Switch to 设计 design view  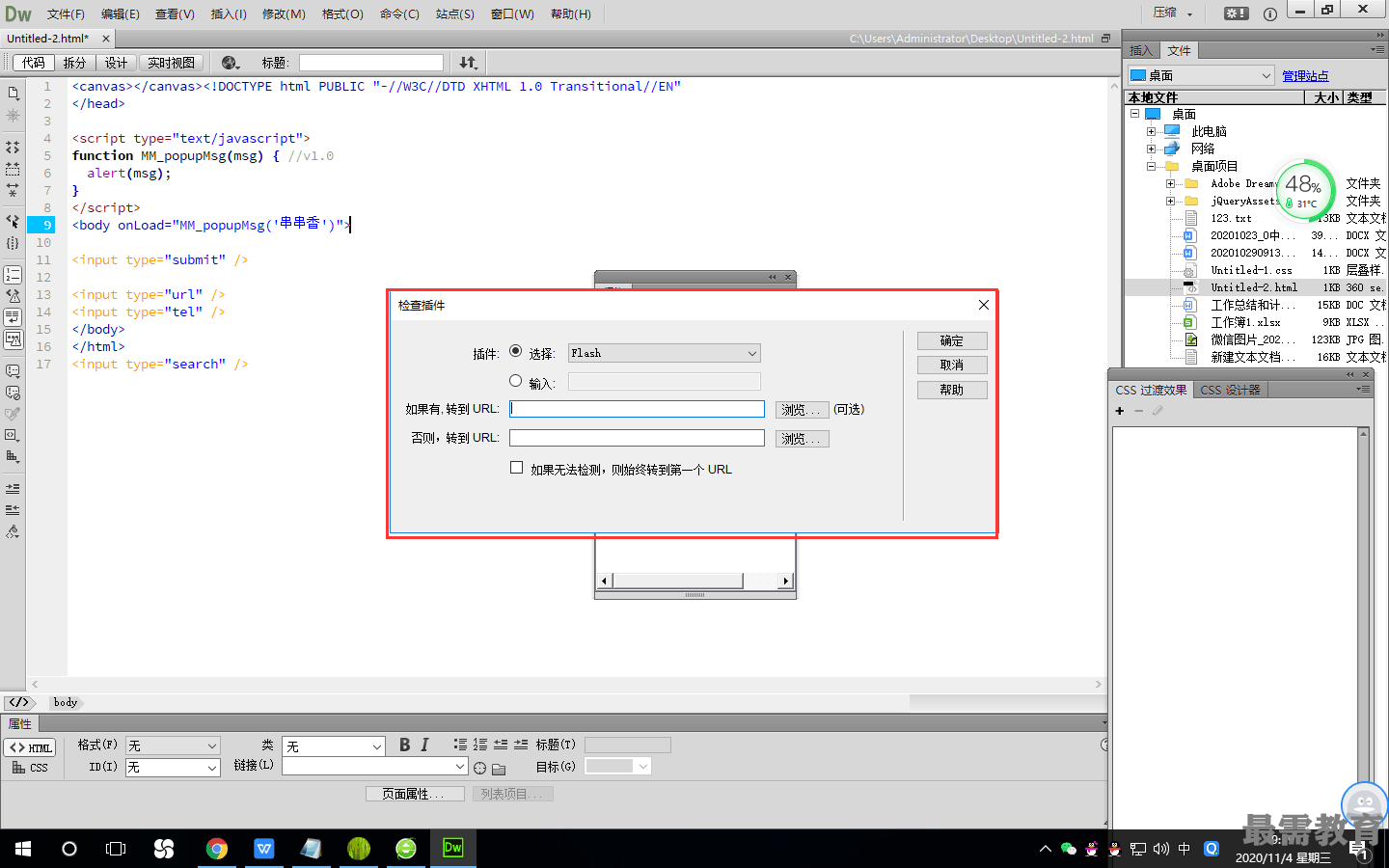pos(117,63)
